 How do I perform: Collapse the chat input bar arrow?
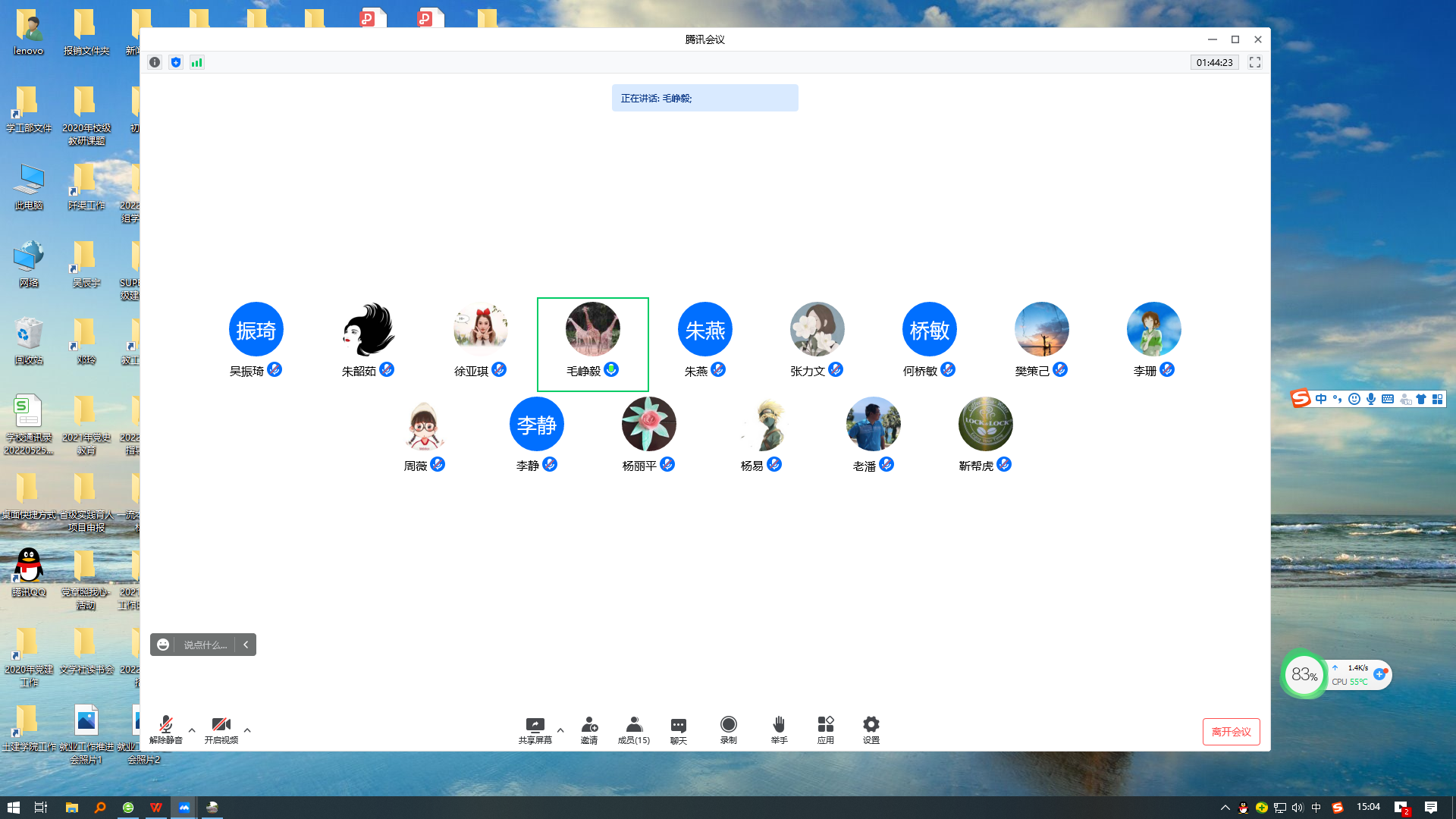coord(246,645)
